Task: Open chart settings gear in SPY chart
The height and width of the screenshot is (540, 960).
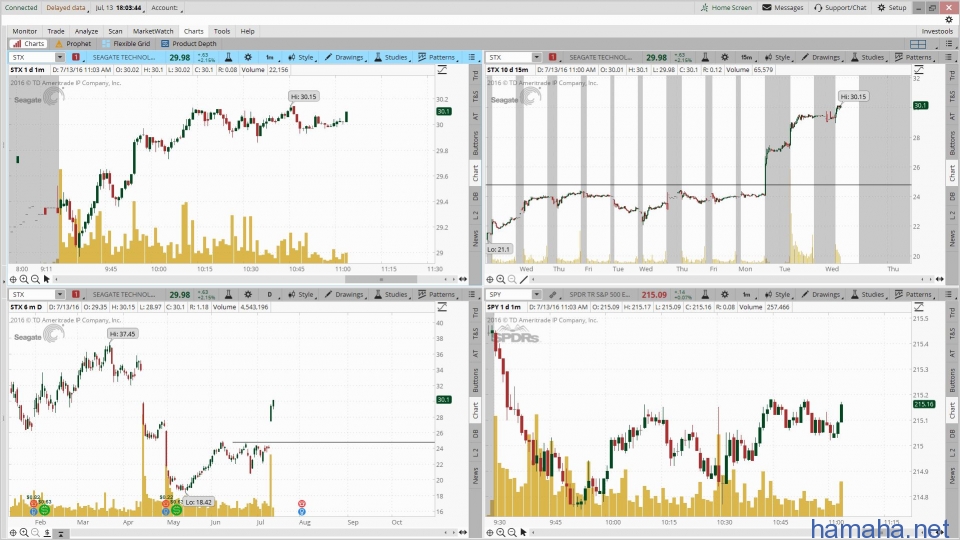Action: click(x=725, y=295)
